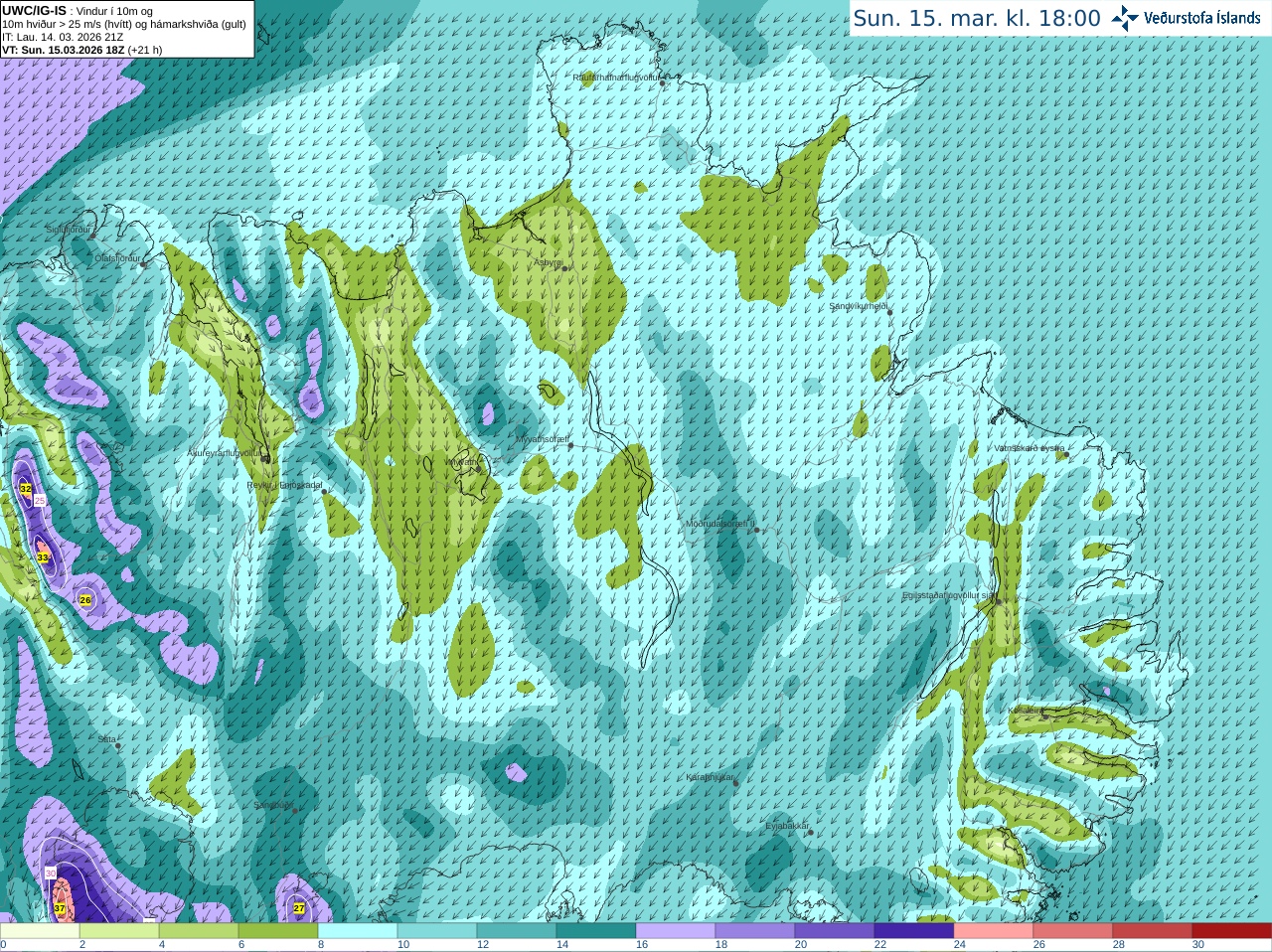Select the Siglufjörður station label

(67, 230)
